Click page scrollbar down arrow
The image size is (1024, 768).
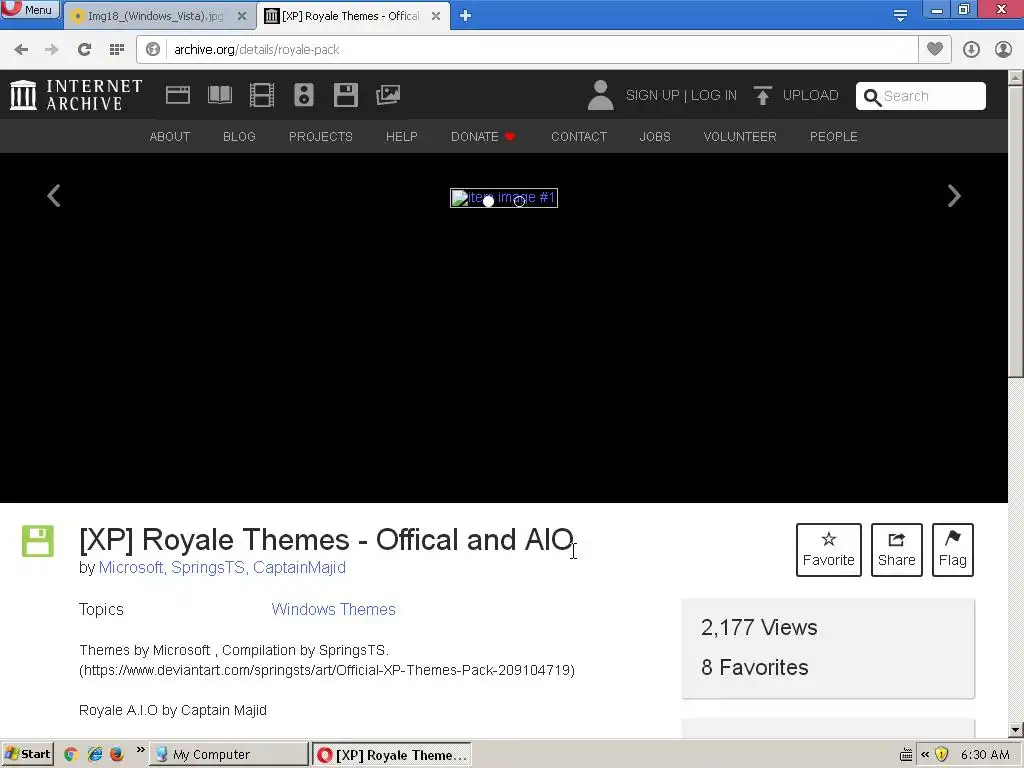click(x=1016, y=730)
